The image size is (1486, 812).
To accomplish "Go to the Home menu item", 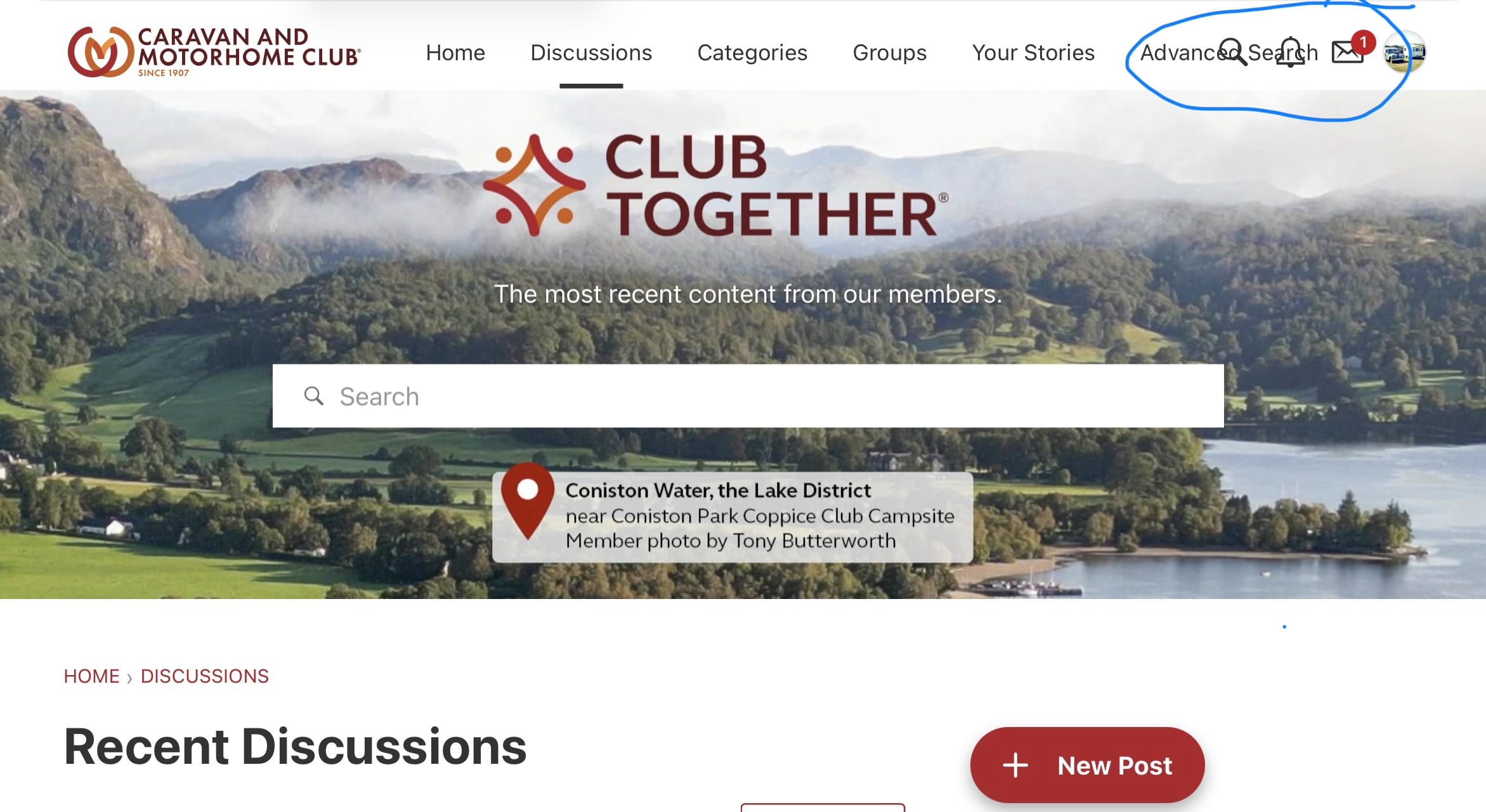I will pyautogui.click(x=455, y=53).
